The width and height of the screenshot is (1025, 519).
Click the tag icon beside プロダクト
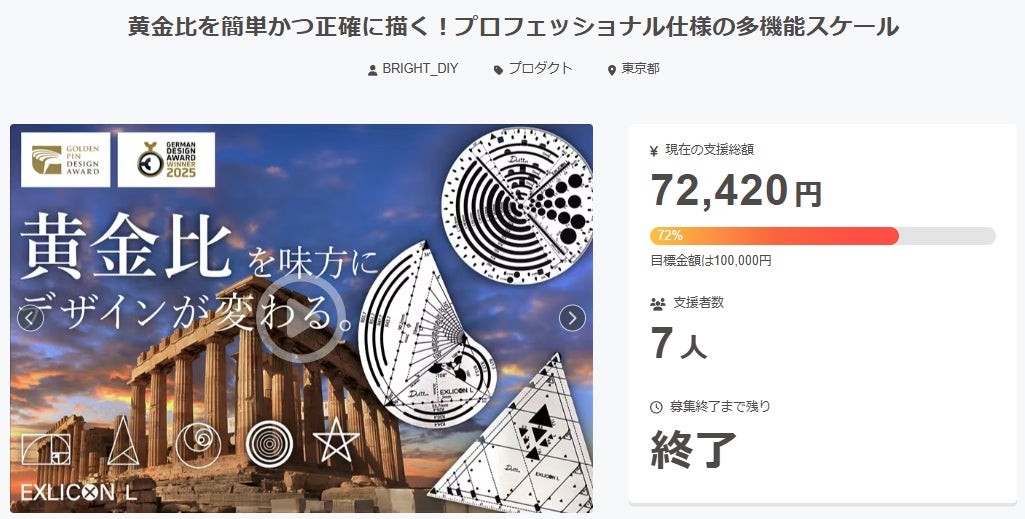(498, 70)
